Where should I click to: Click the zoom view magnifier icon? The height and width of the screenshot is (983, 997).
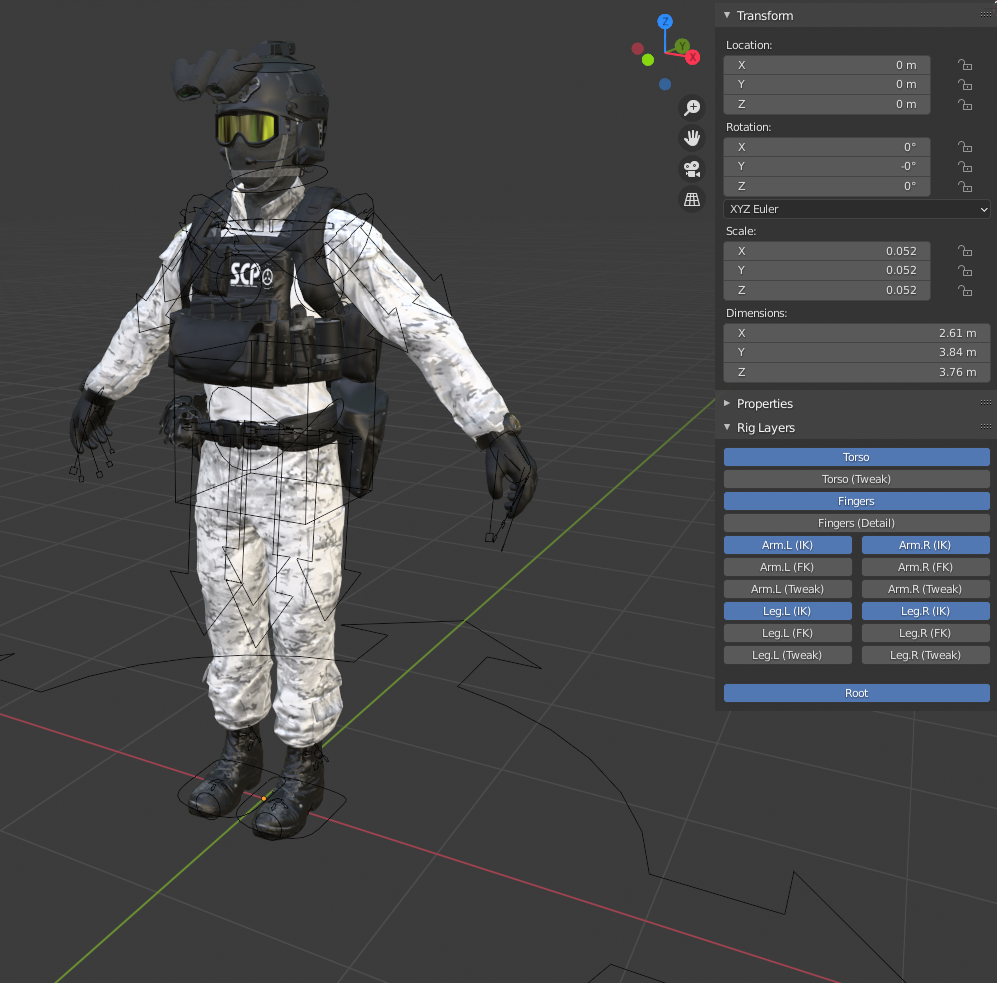(x=692, y=107)
